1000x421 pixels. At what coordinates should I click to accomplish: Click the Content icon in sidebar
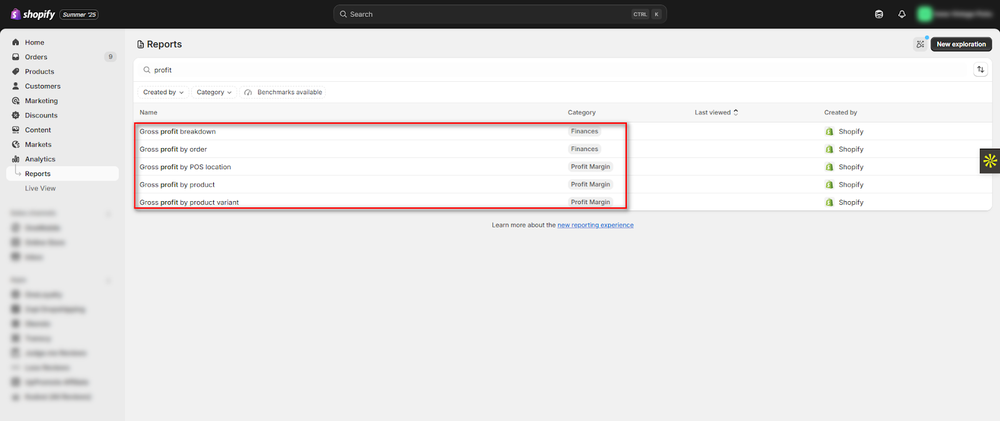tap(16, 129)
